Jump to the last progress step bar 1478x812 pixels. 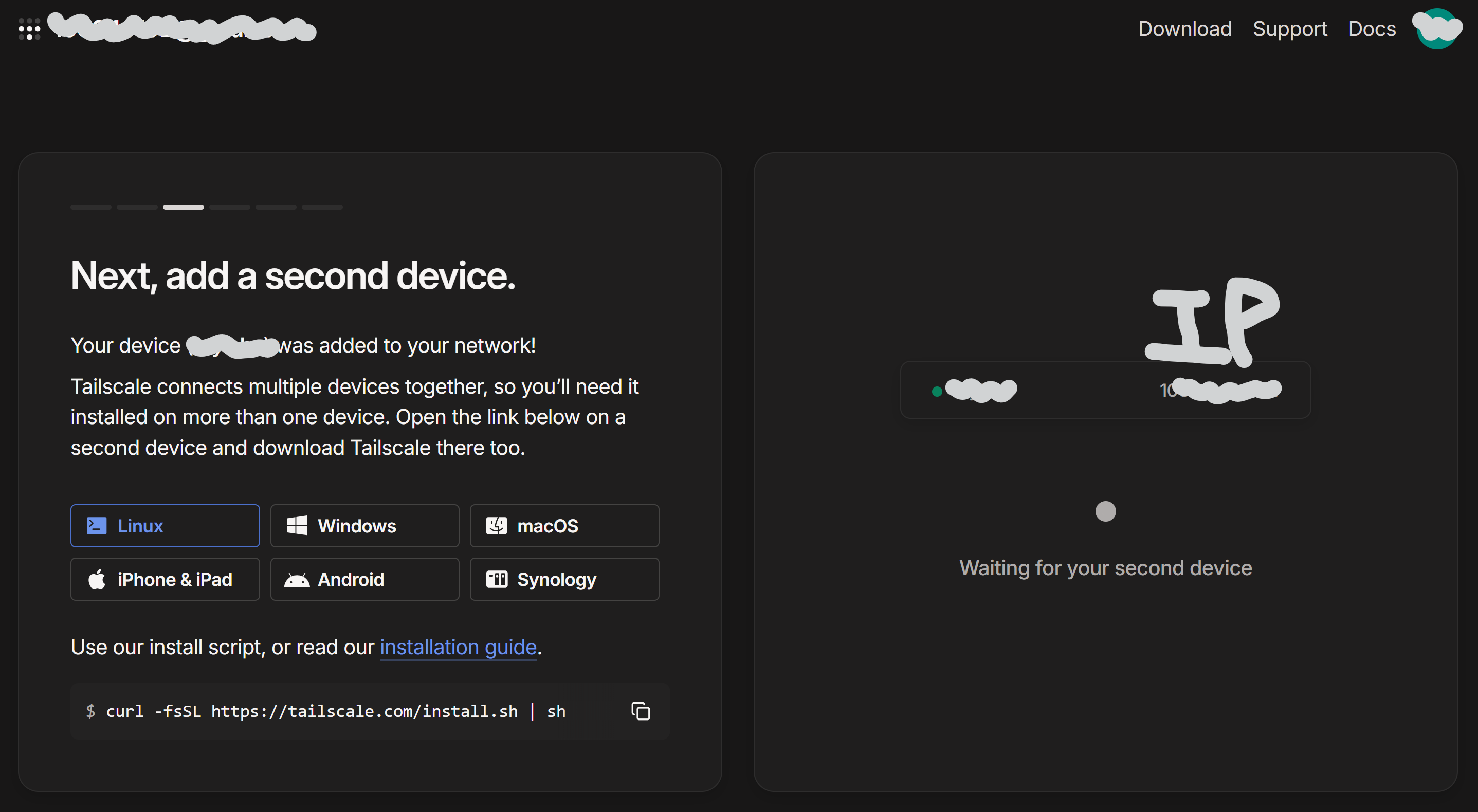click(322, 207)
